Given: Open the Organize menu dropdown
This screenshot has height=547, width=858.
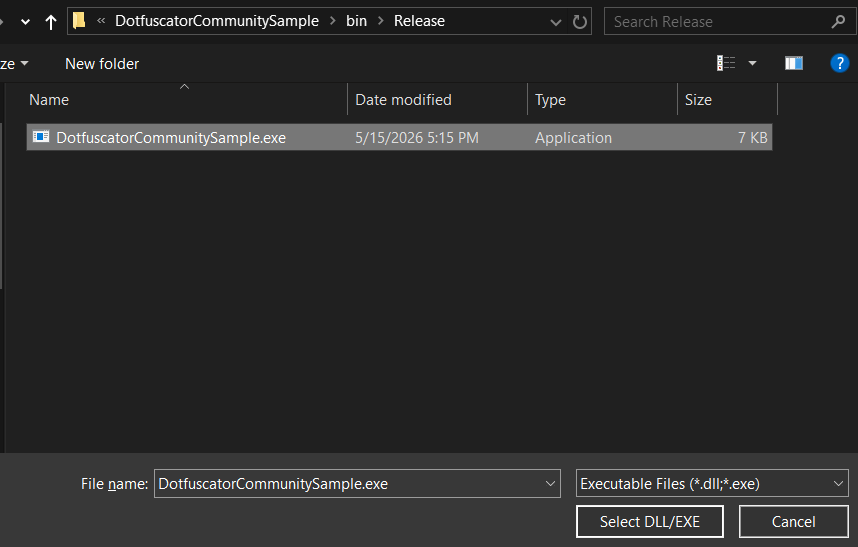Looking at the screenshot, I should coord(14,64).
